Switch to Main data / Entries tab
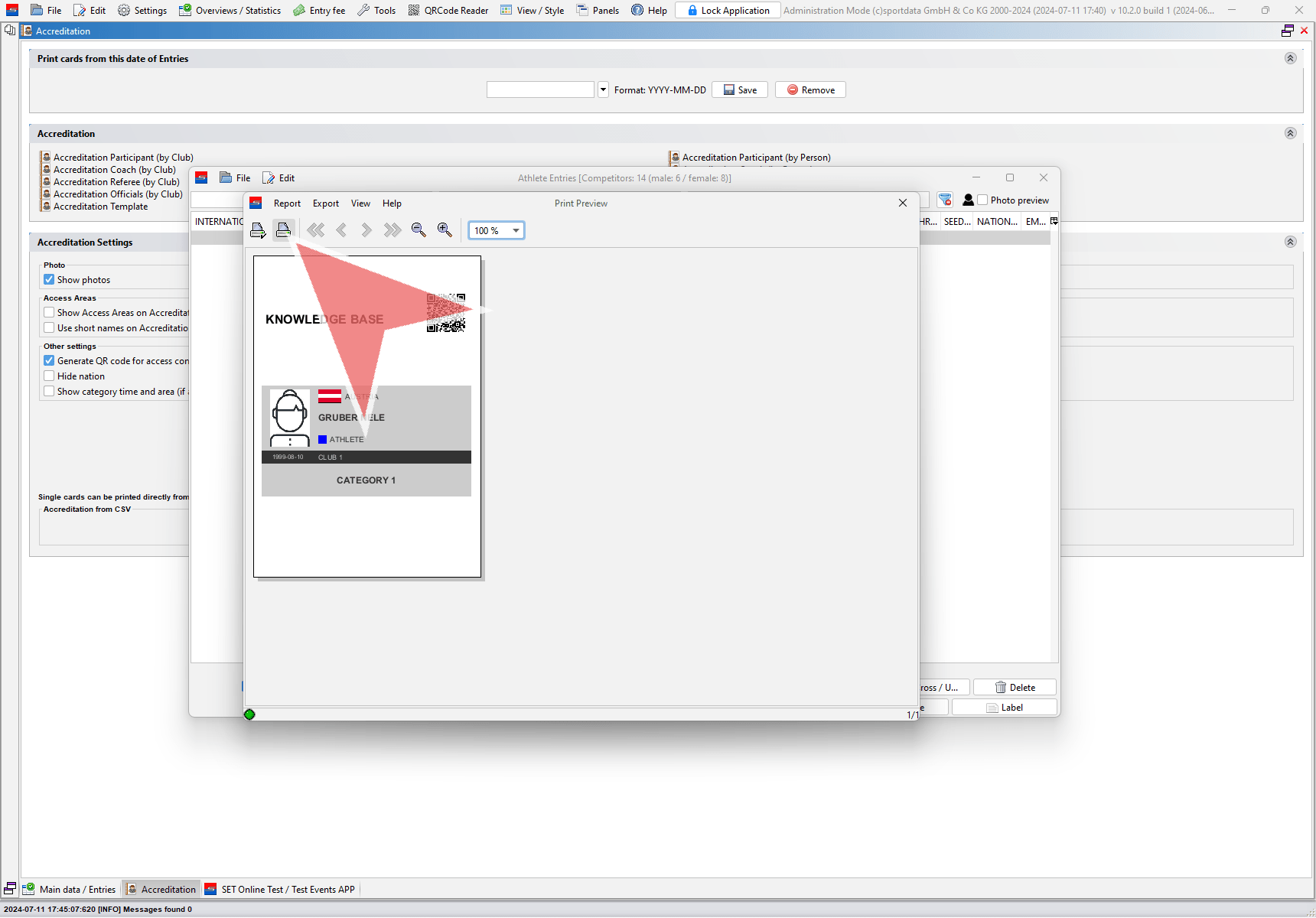The width and height of the screenshot is (1316, 918). pos(70,890)
